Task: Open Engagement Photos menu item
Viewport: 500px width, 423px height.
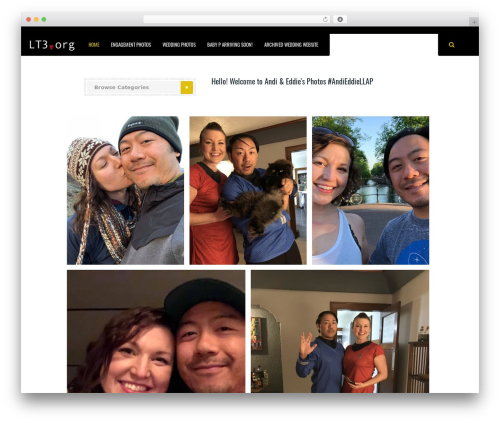Action: point(131,45)
